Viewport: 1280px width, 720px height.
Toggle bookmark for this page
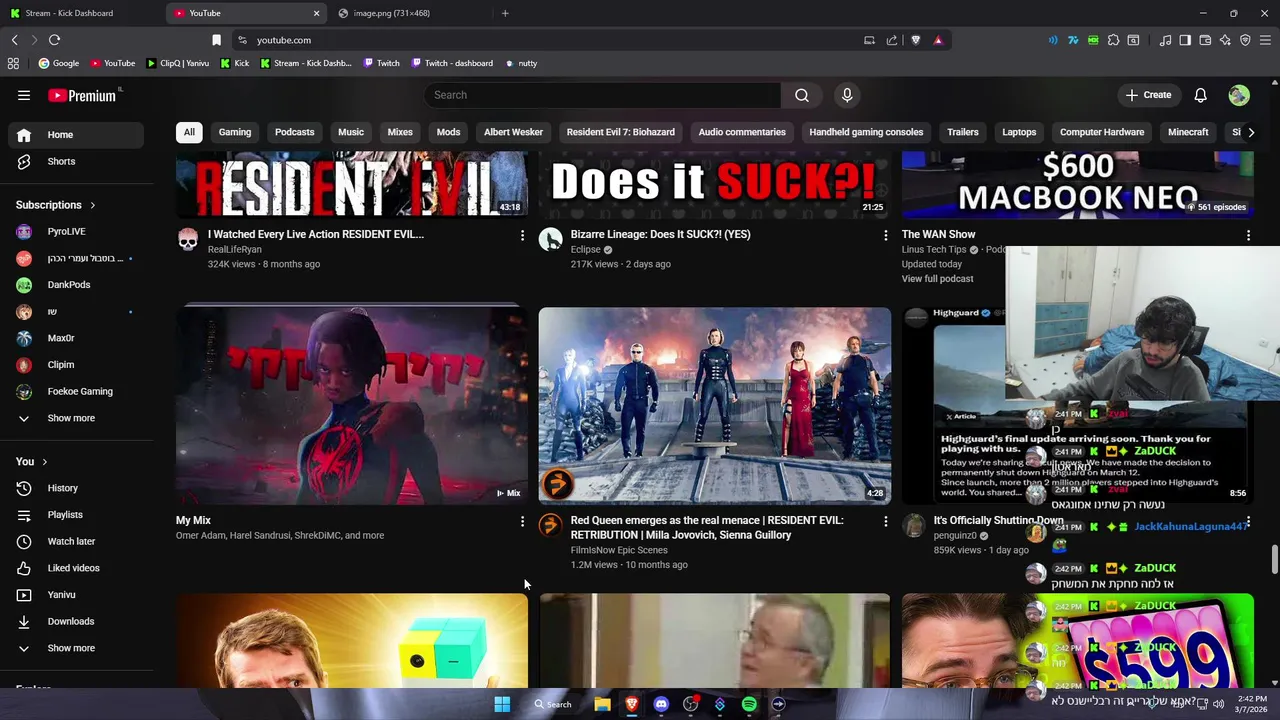tap(216, 40)
